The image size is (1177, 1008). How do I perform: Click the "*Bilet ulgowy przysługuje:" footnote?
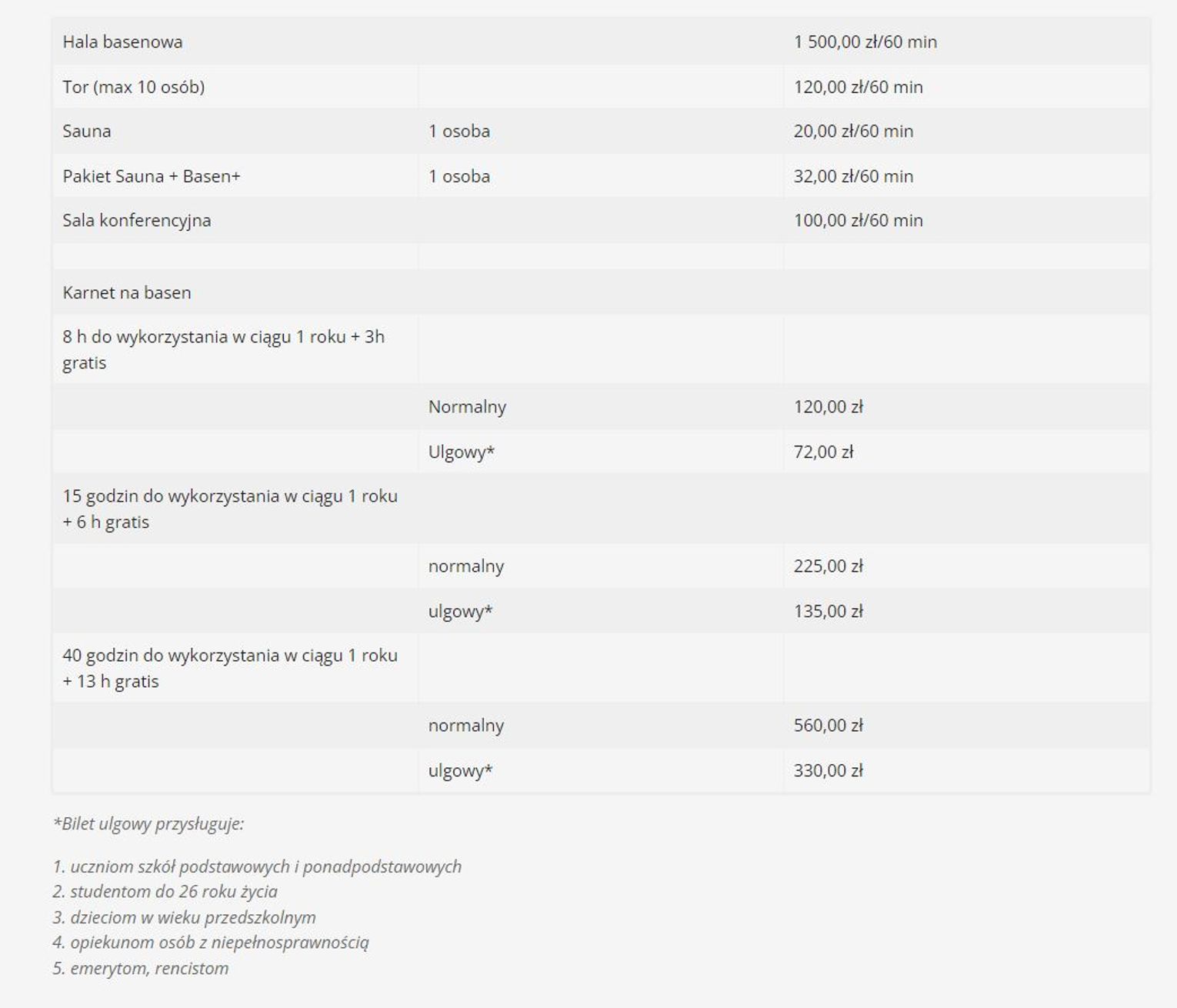(x=148, y=824)
